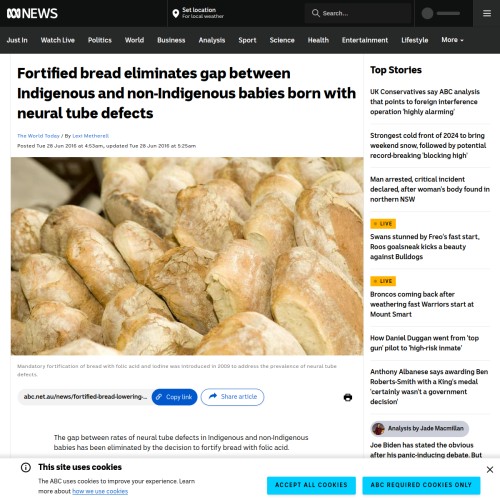The width and height of the screenshot is (500, 500).
Task: Go to the Watch Live section
Action: (x=58, y=40)
